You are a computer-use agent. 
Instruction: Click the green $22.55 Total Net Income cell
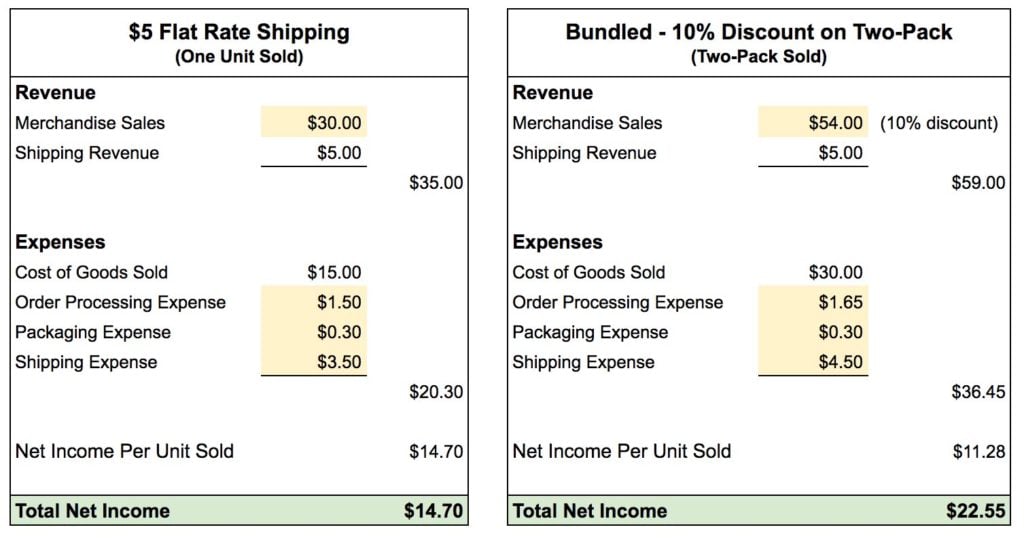(976, 511)
